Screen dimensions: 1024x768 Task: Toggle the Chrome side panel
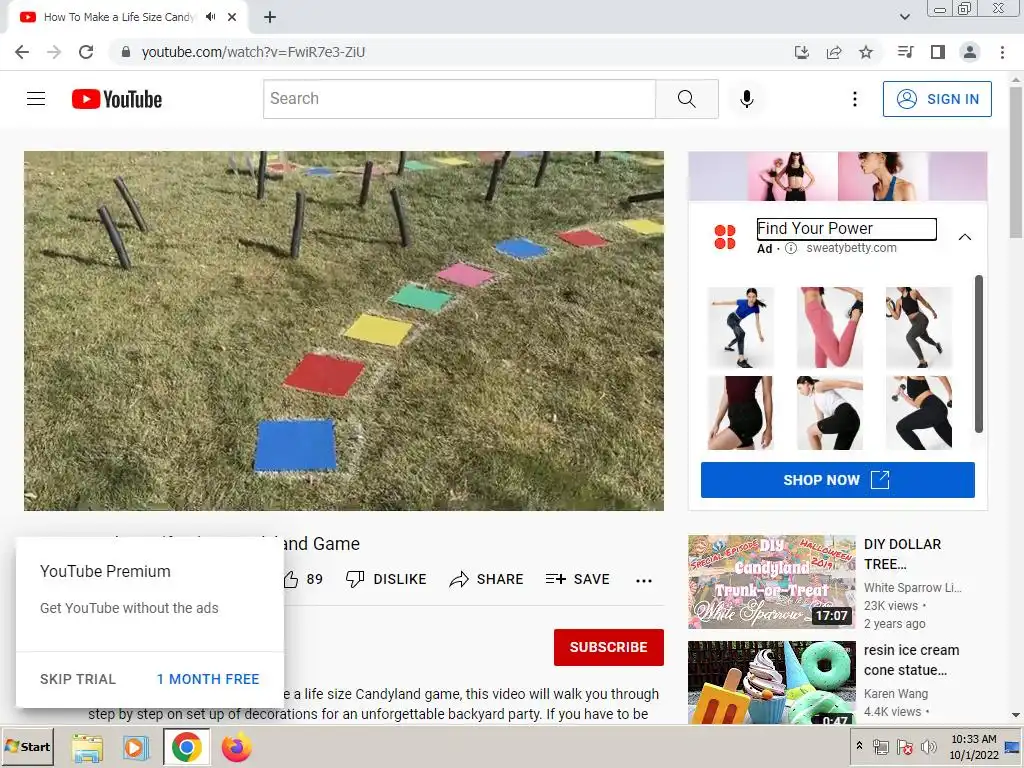pyautogui.click(x=938, y=52)
